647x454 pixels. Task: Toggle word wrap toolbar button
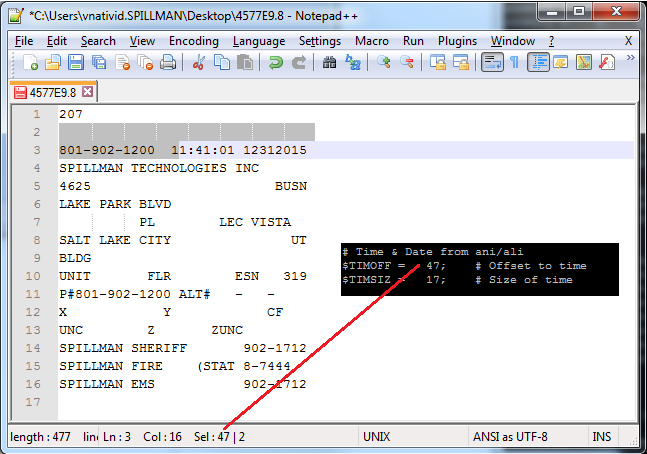coord(492,63)
